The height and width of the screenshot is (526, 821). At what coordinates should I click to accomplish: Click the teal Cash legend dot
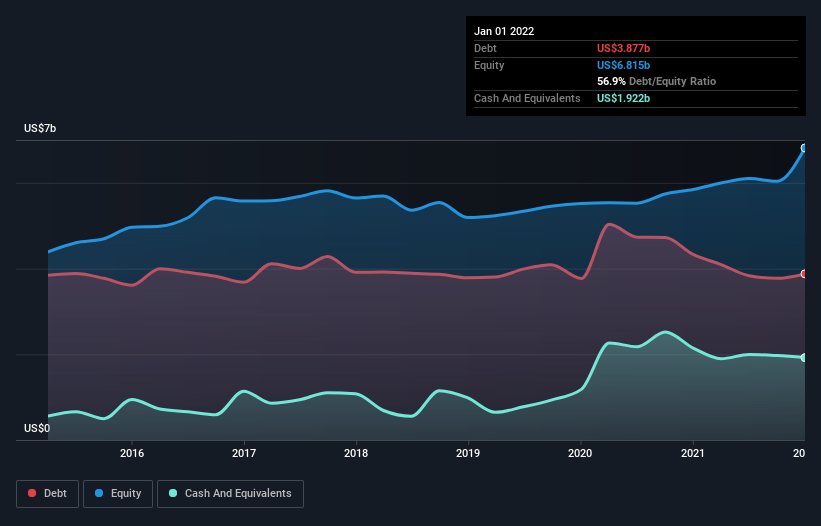(x=173, y=493)
